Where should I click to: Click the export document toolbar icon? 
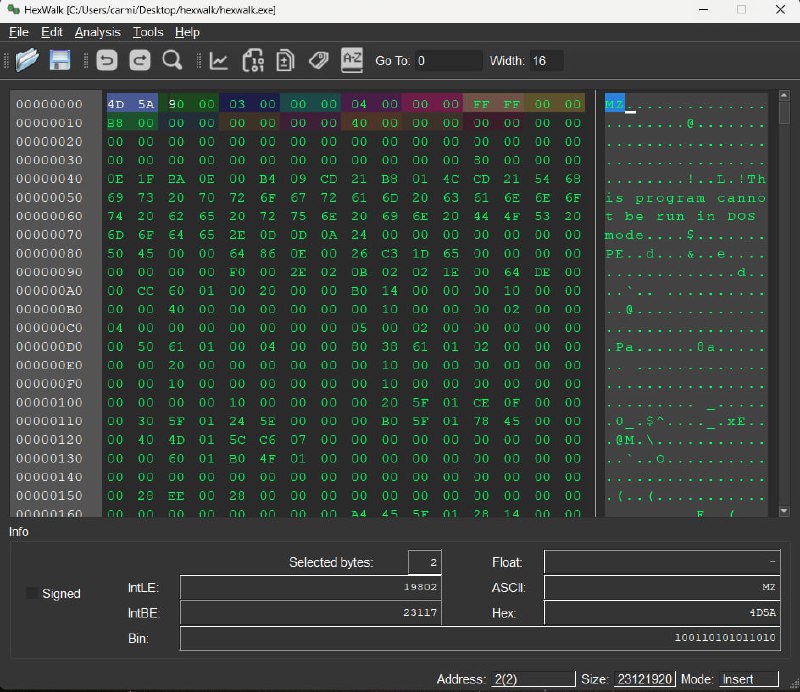point(286,60)
